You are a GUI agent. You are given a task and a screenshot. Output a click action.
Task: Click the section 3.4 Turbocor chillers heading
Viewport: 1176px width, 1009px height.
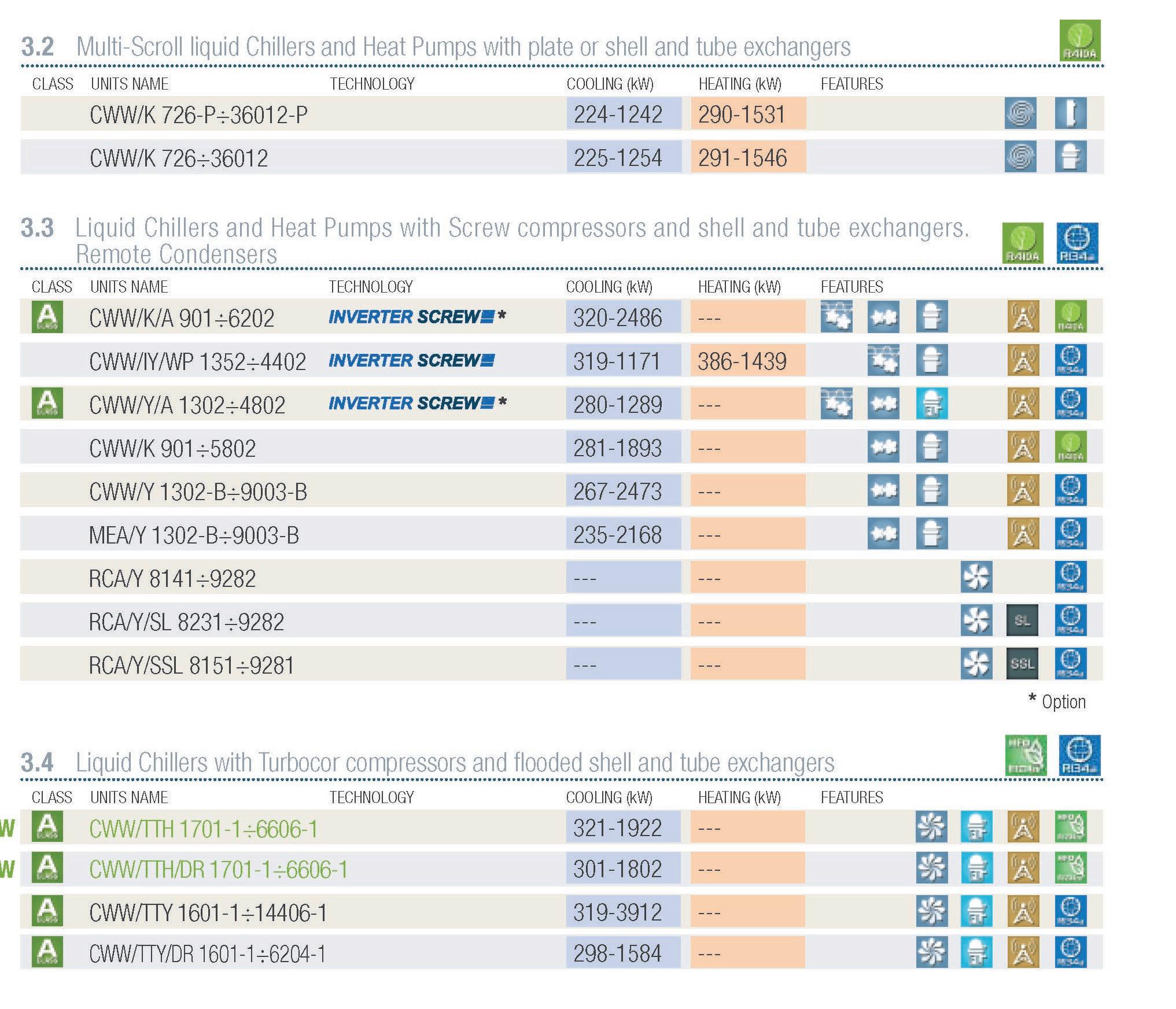tap(427, 763)
